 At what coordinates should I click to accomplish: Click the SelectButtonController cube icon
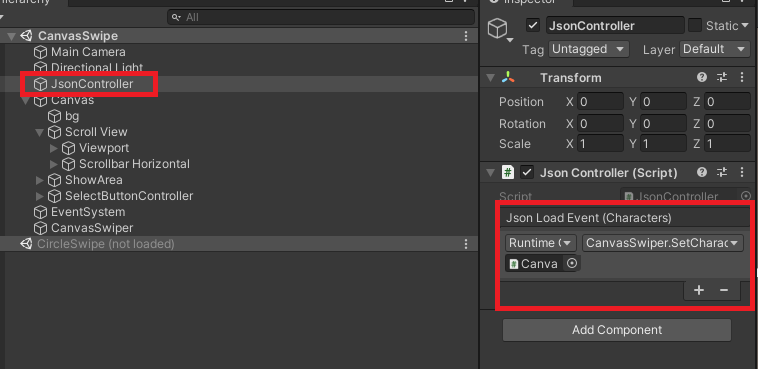coord(54,196)
